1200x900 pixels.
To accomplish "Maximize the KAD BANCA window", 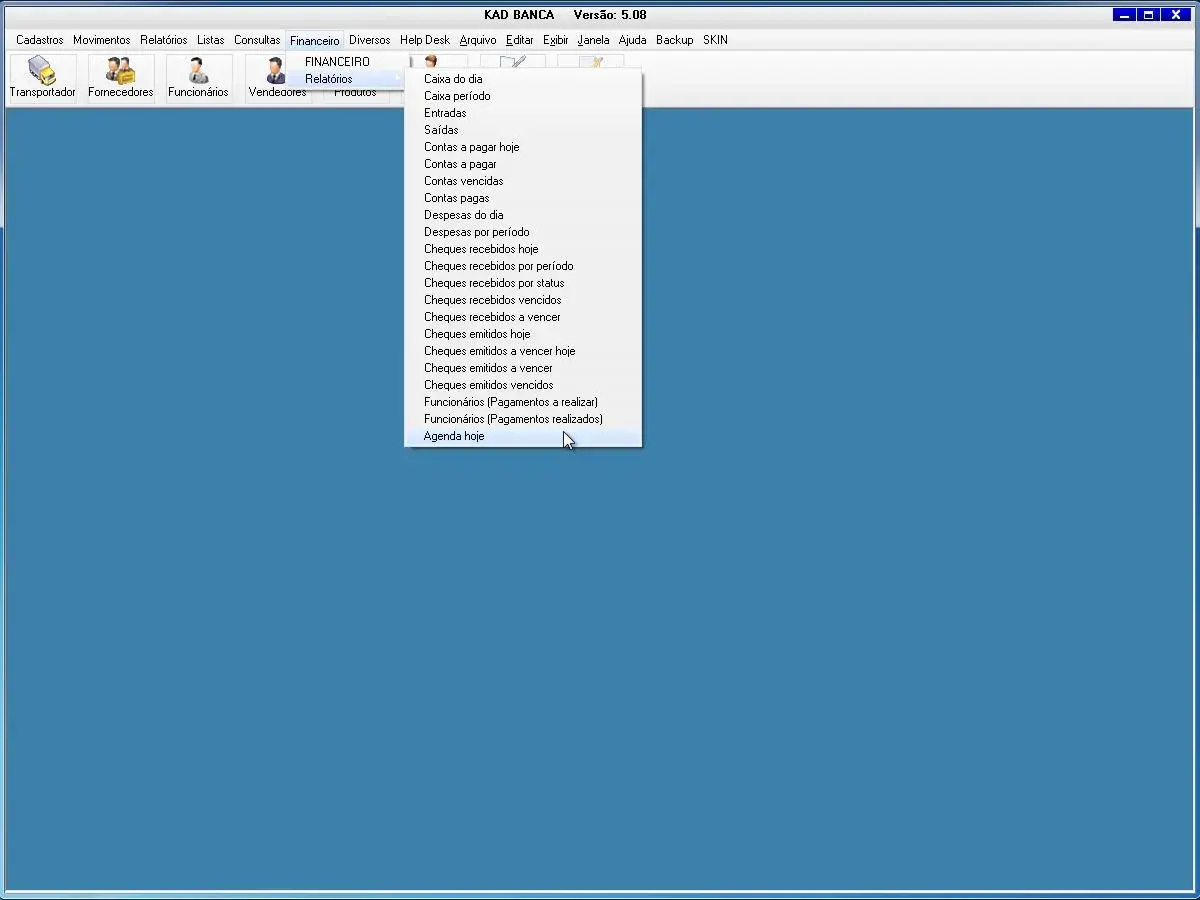I will point(1149,15).
